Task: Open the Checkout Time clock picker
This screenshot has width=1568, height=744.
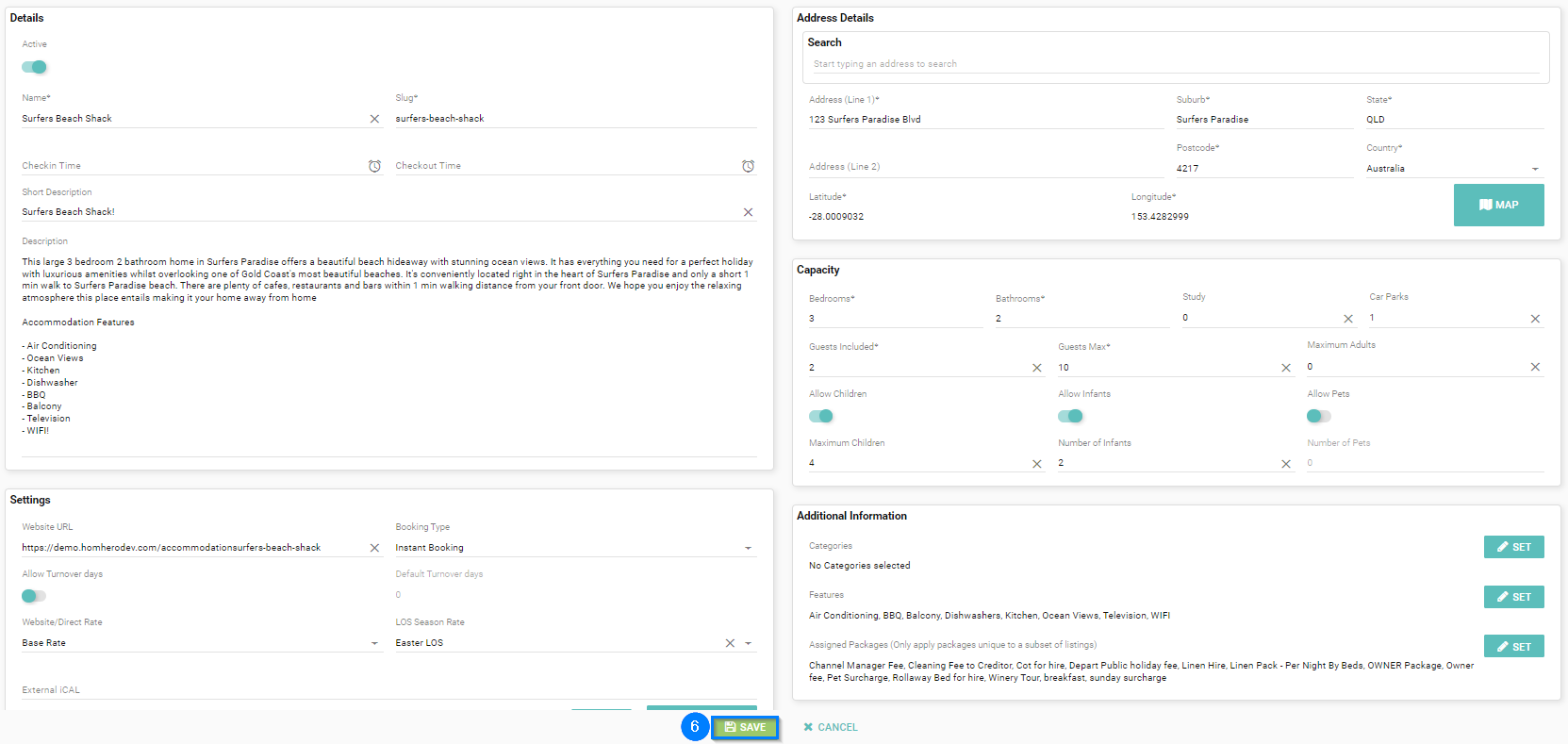Action: 748,166
